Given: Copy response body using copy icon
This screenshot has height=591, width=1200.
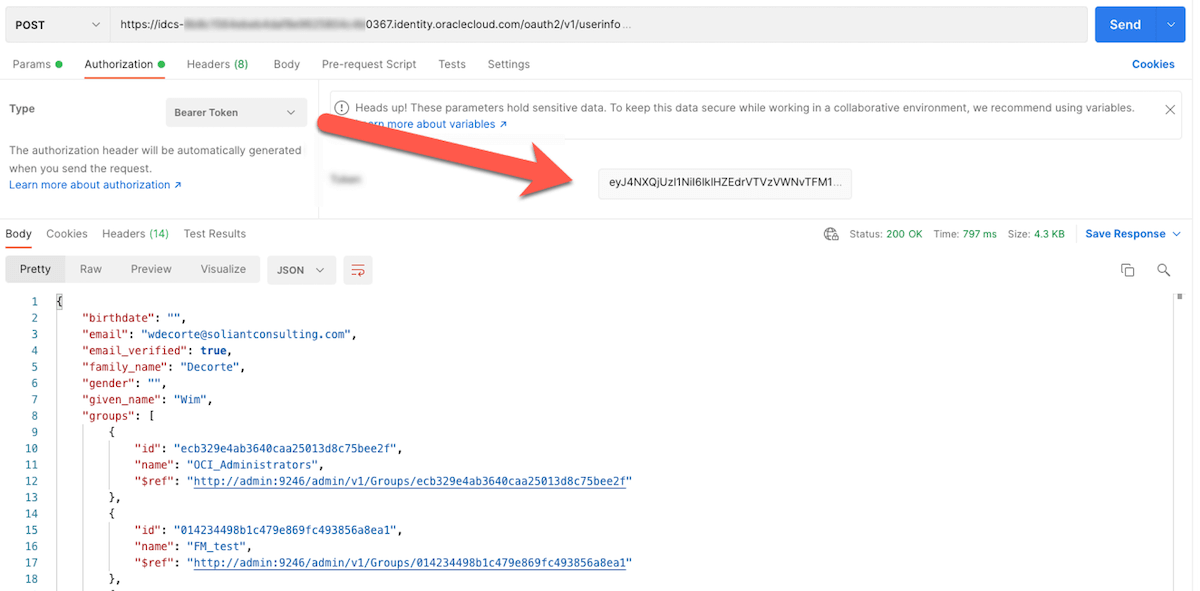Looking at the screenshot, I should point(1127,270).
